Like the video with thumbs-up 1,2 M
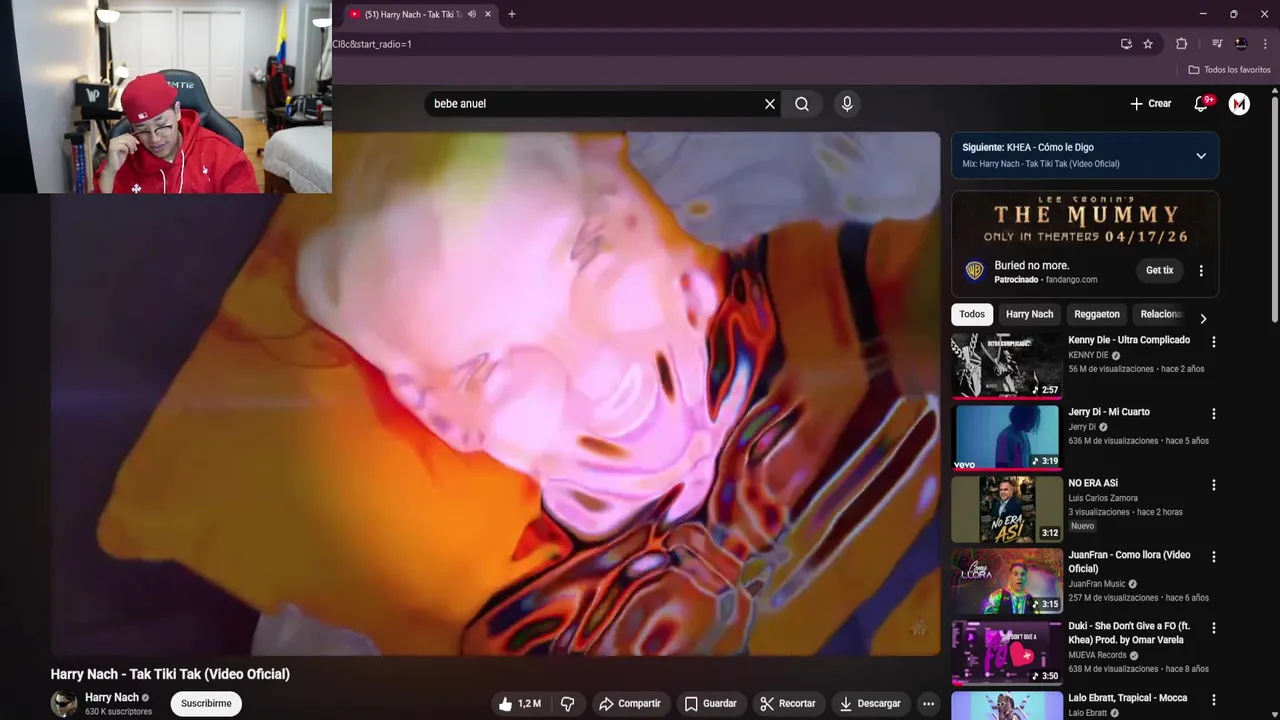1280x720 pixels. pos(520,704)
